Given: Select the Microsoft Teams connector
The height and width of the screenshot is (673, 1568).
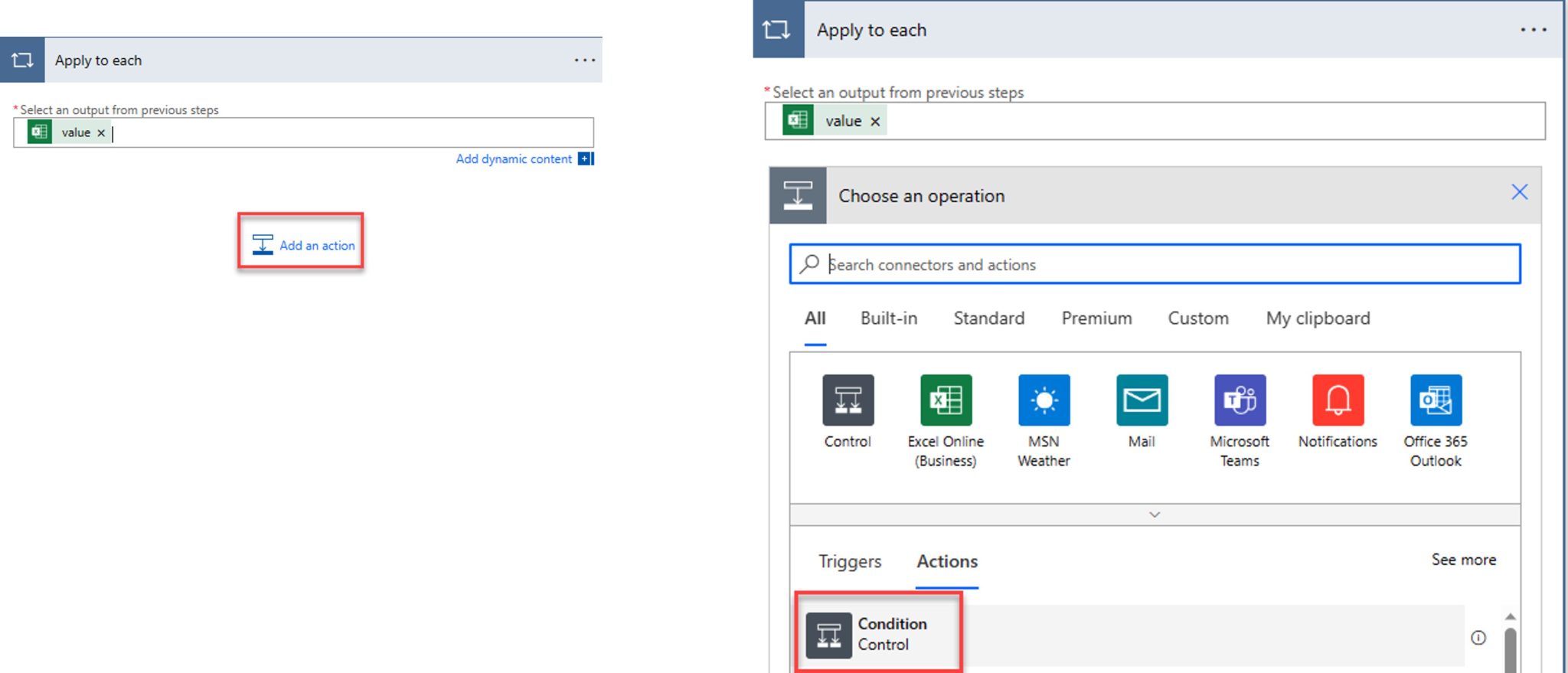Looking at the screenshot, I should 1240,400.
